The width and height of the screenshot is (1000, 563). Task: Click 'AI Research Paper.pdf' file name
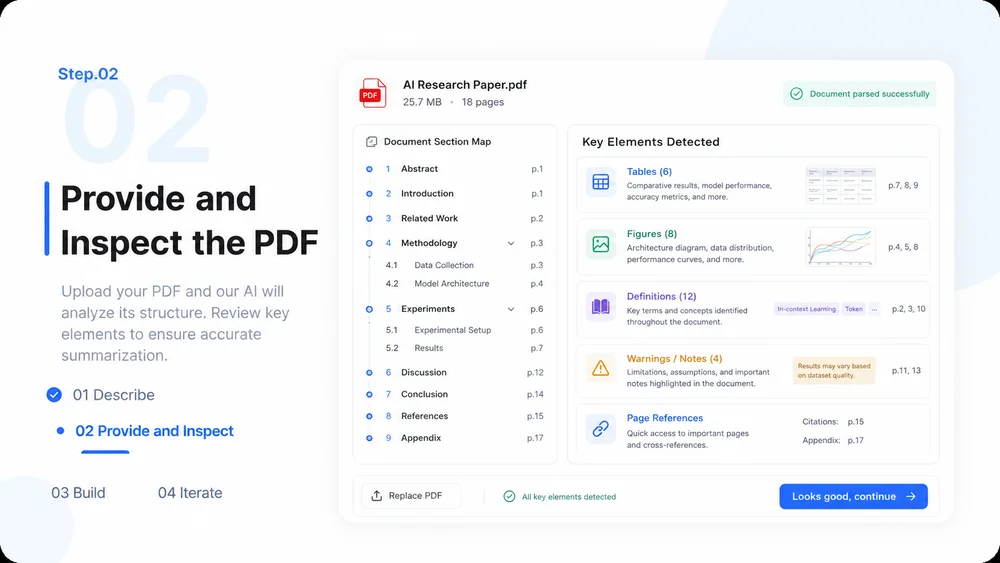[x=465, y=85]
